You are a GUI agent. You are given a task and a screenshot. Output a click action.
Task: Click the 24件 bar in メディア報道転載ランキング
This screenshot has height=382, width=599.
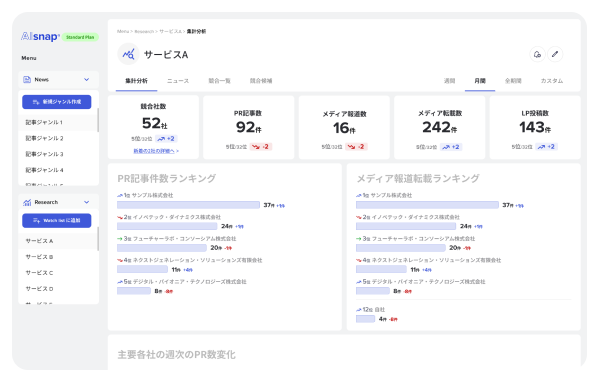pyautogui.click(x=406, y=226)
